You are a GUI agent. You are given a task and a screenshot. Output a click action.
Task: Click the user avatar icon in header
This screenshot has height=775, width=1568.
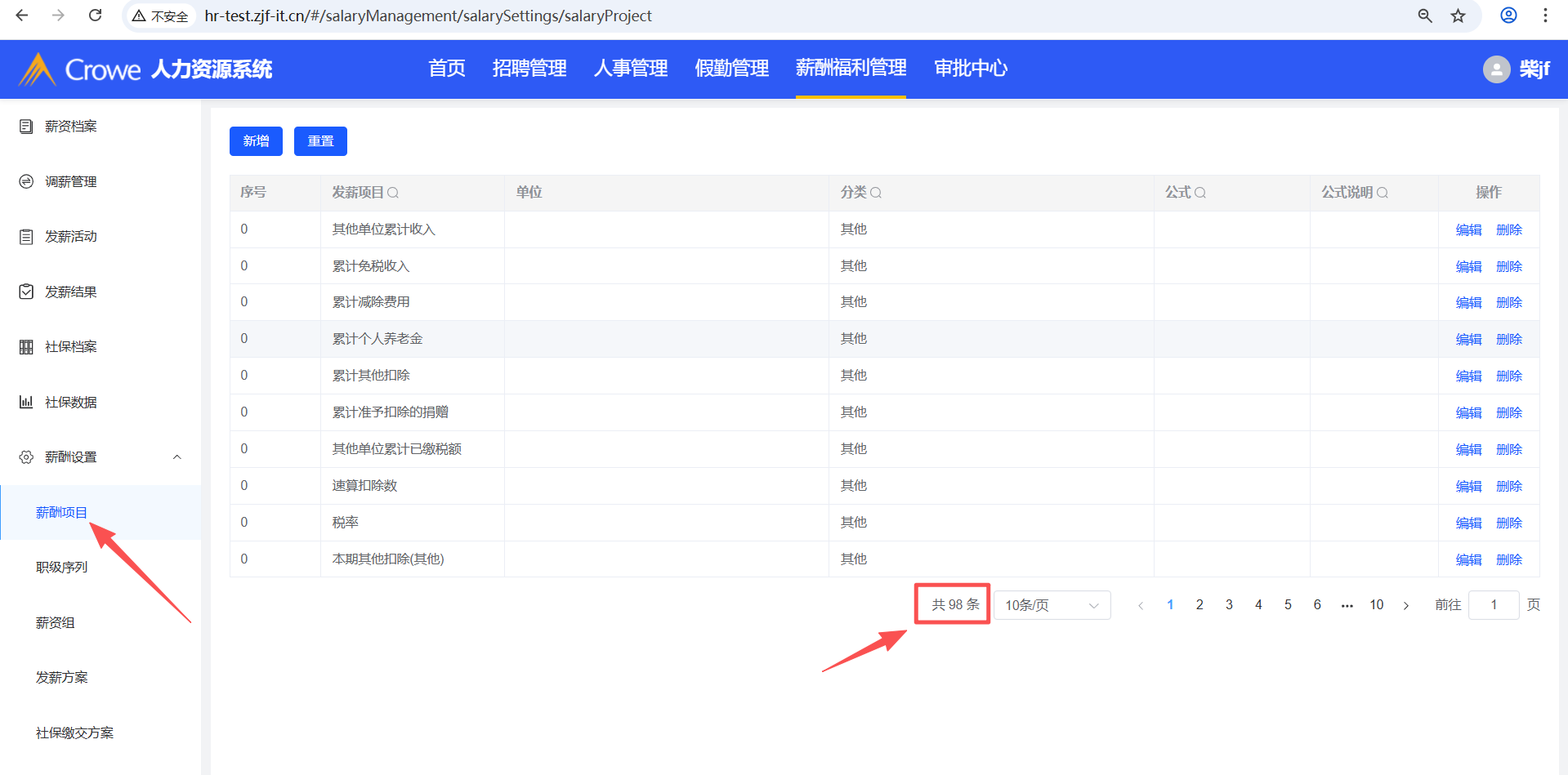click(1496, 69)
